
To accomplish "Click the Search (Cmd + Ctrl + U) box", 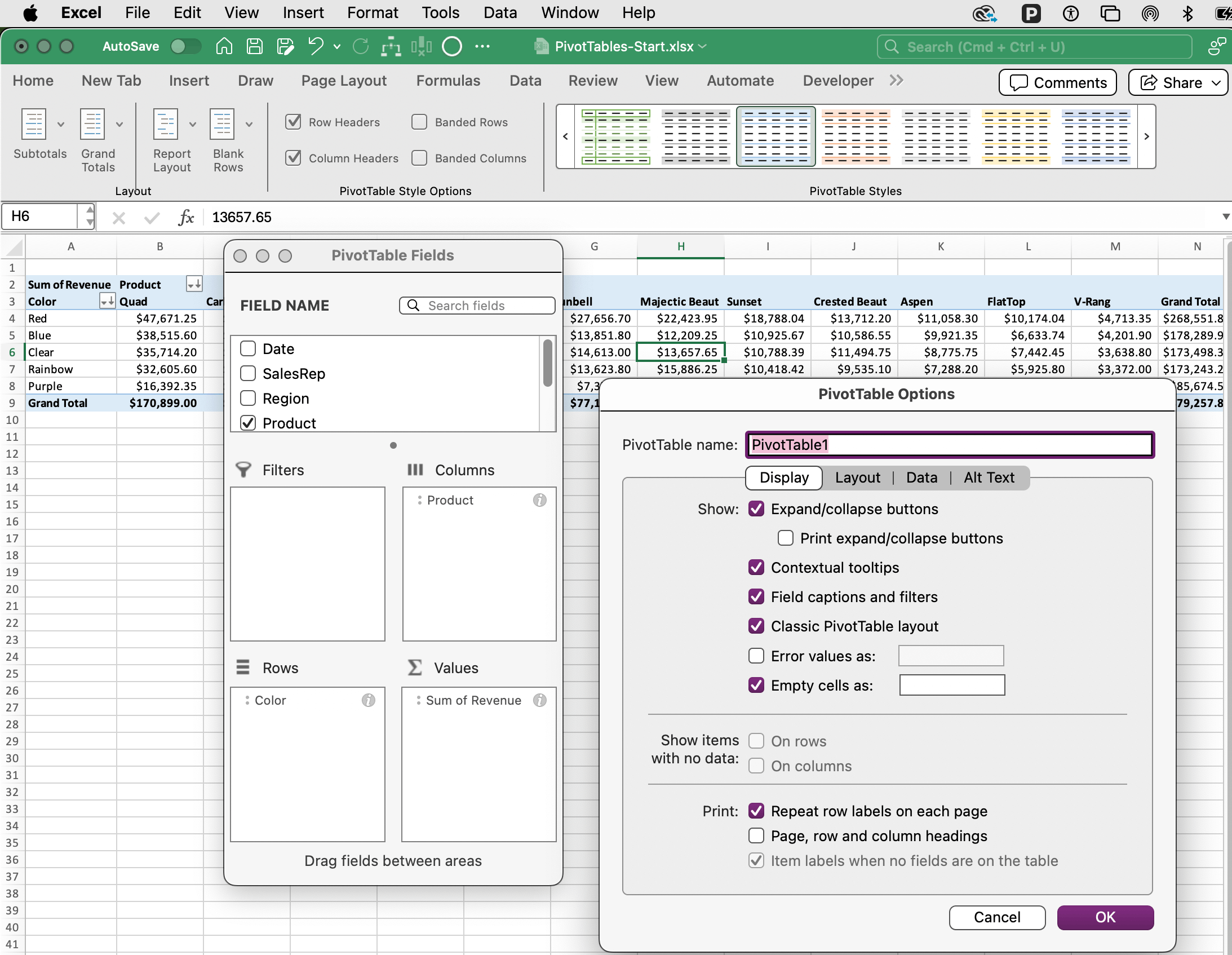I will [x=1035, y=47].
